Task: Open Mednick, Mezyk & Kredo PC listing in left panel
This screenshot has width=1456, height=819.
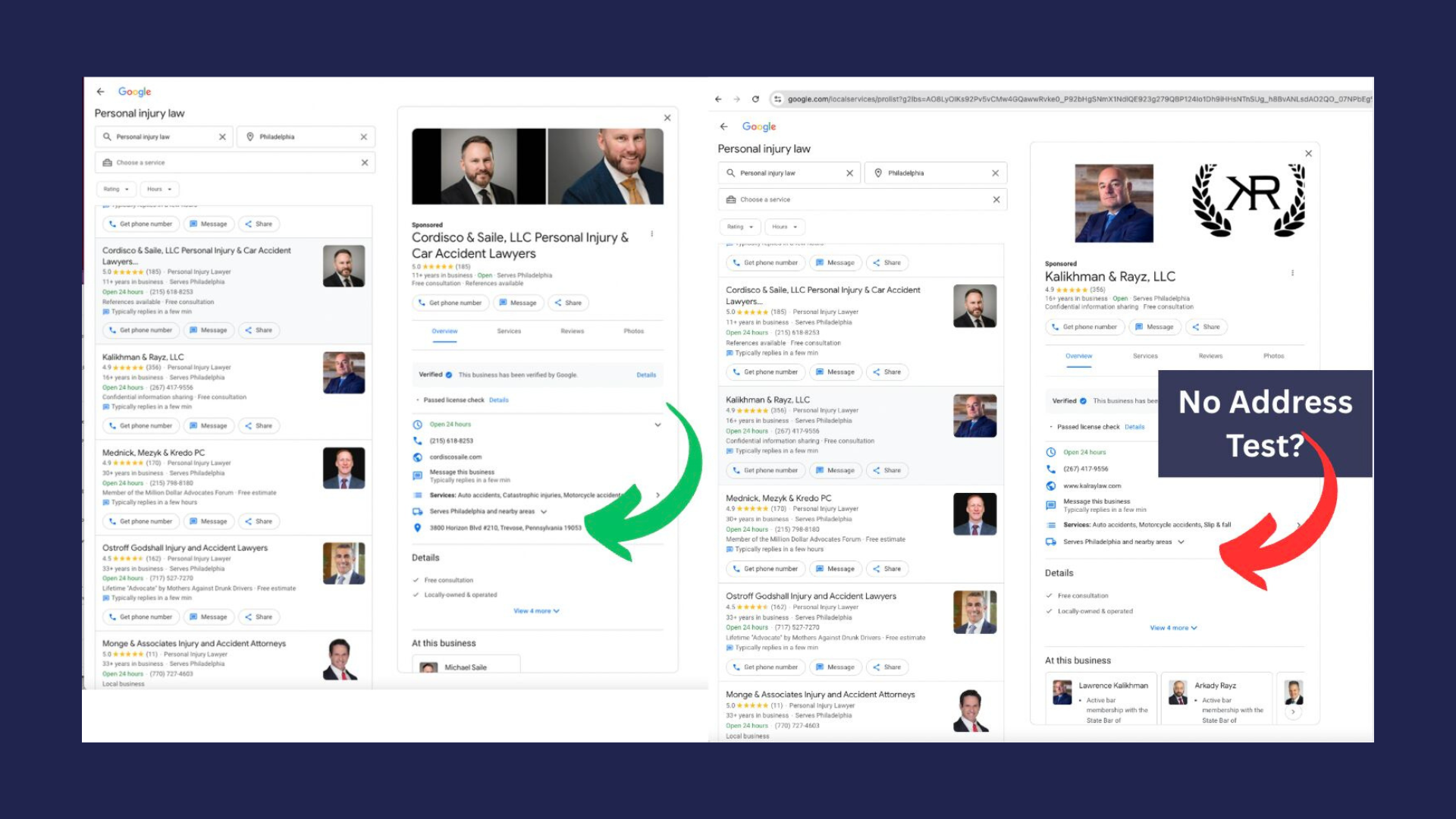Action: (x=154, y=453)
